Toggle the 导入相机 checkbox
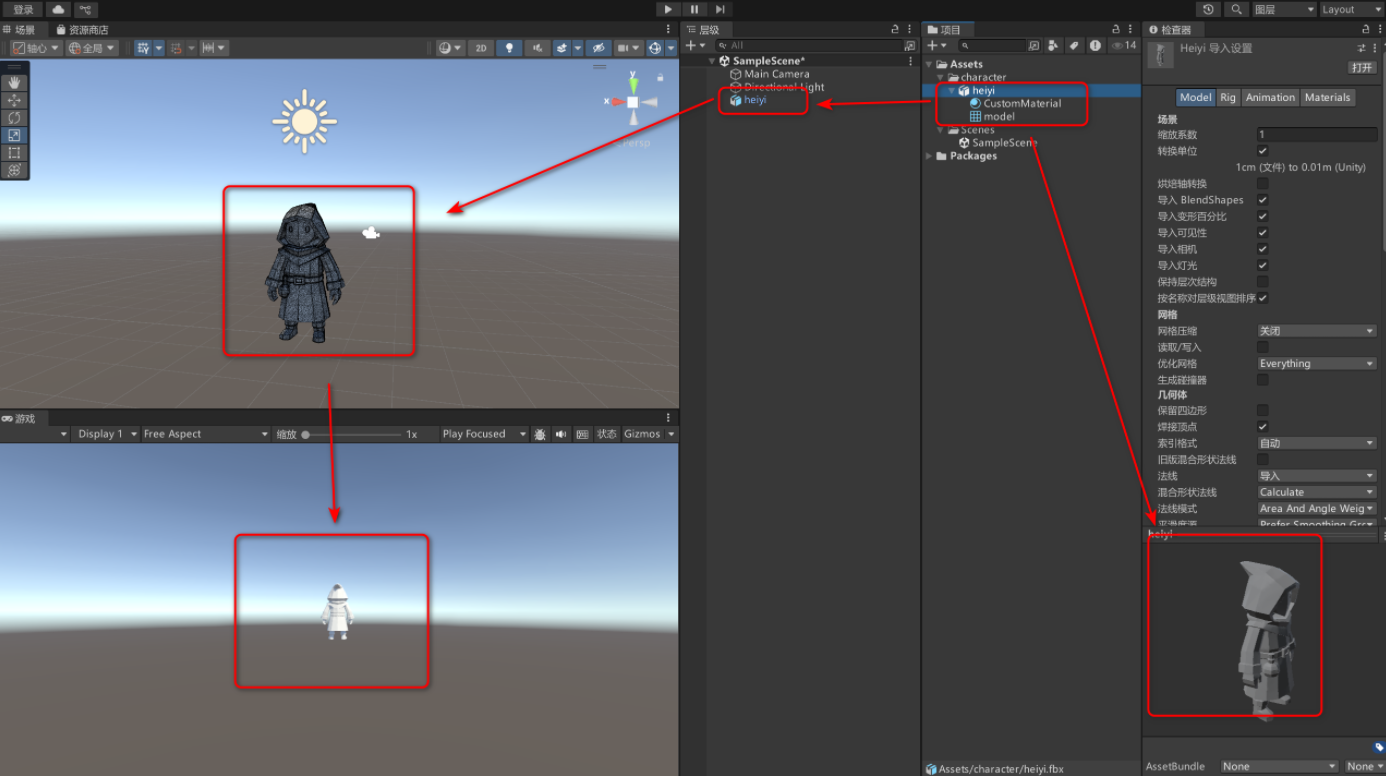 tap(1263, 249)
